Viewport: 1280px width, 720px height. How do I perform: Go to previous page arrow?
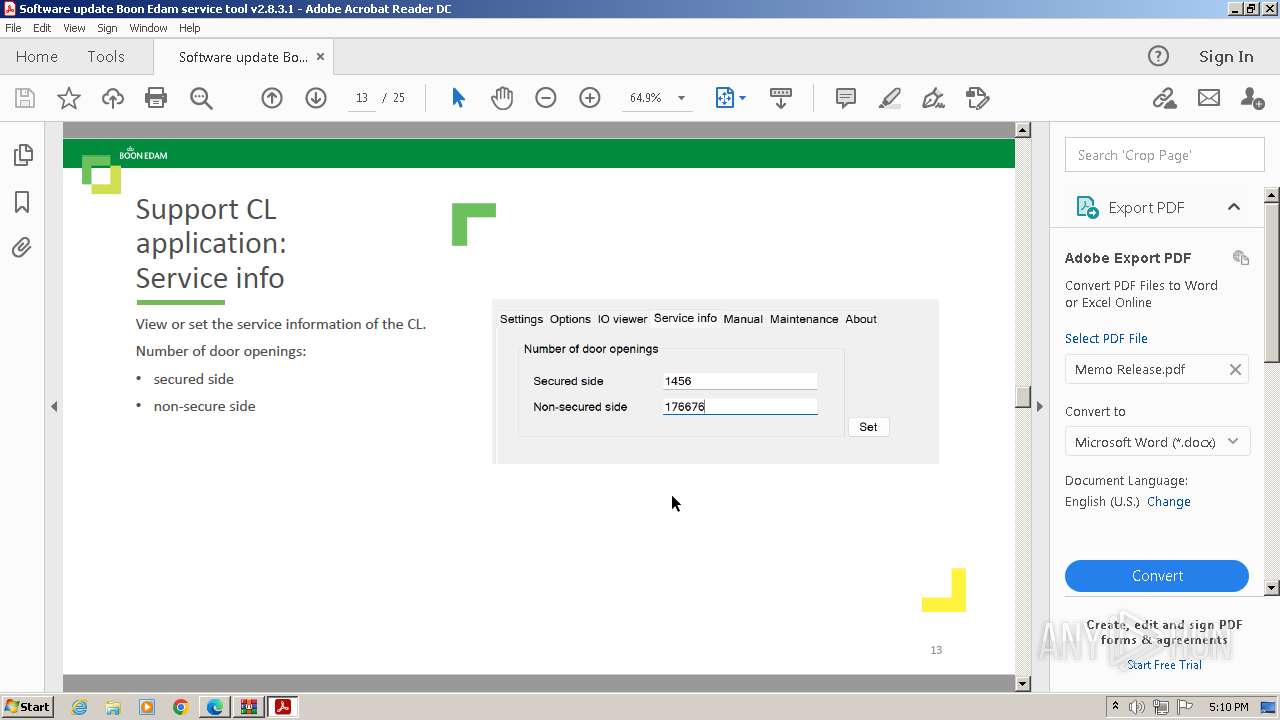tap(272, 98)
